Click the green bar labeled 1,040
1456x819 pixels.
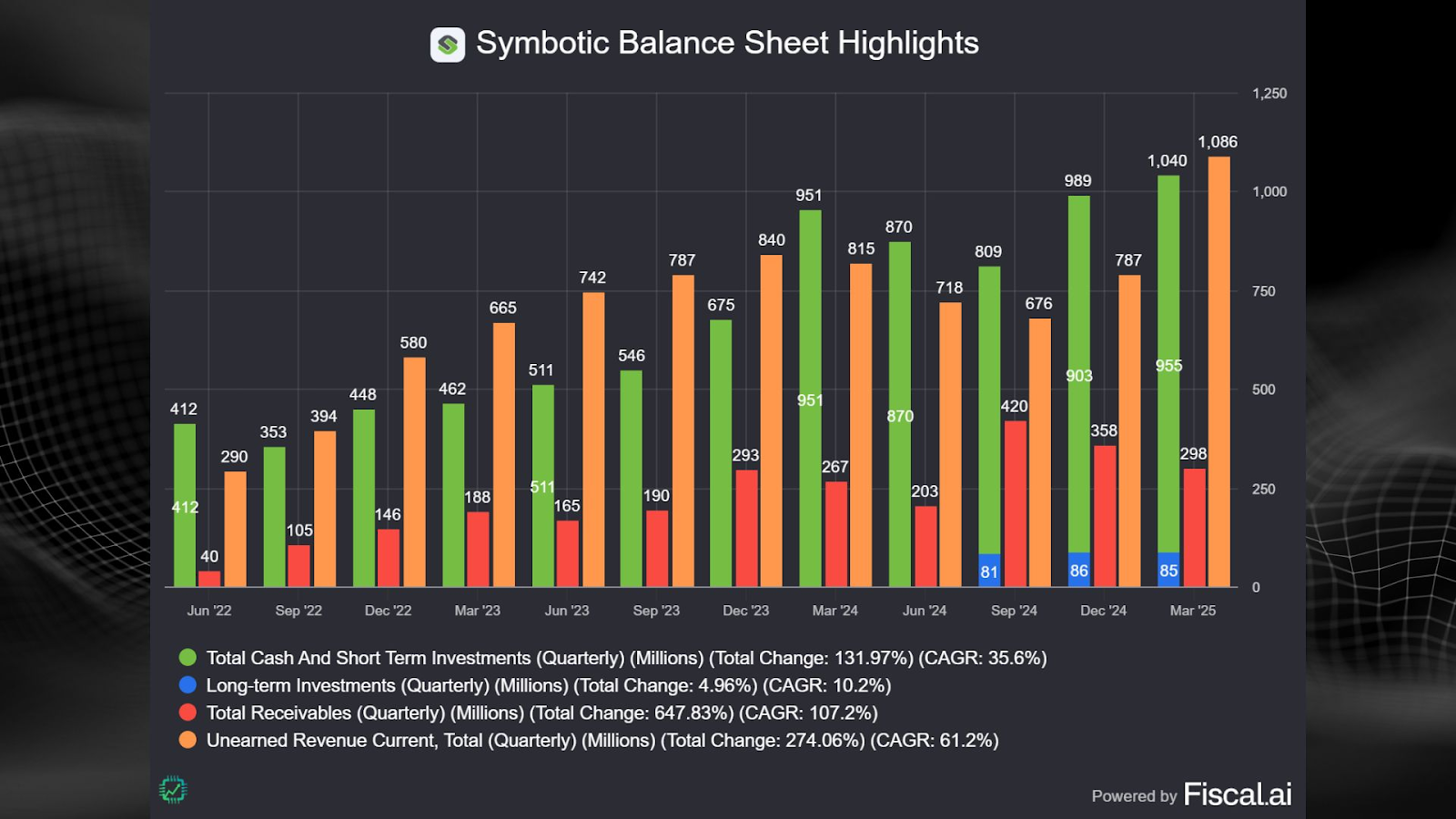[1168, 364]
